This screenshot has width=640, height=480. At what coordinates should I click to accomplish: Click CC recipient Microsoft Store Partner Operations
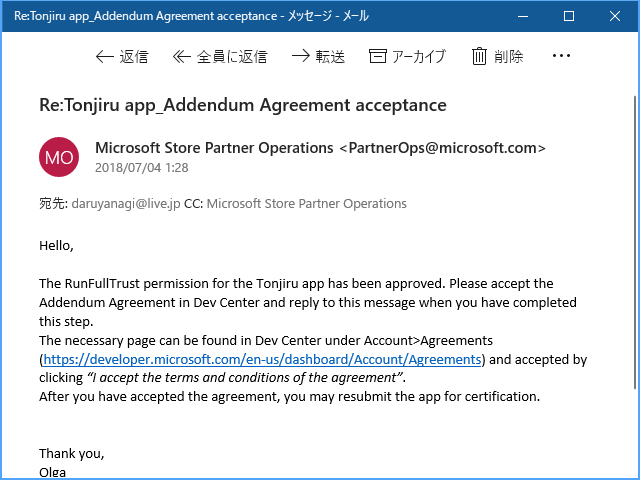pyautogui.click(x=307, y=203)
